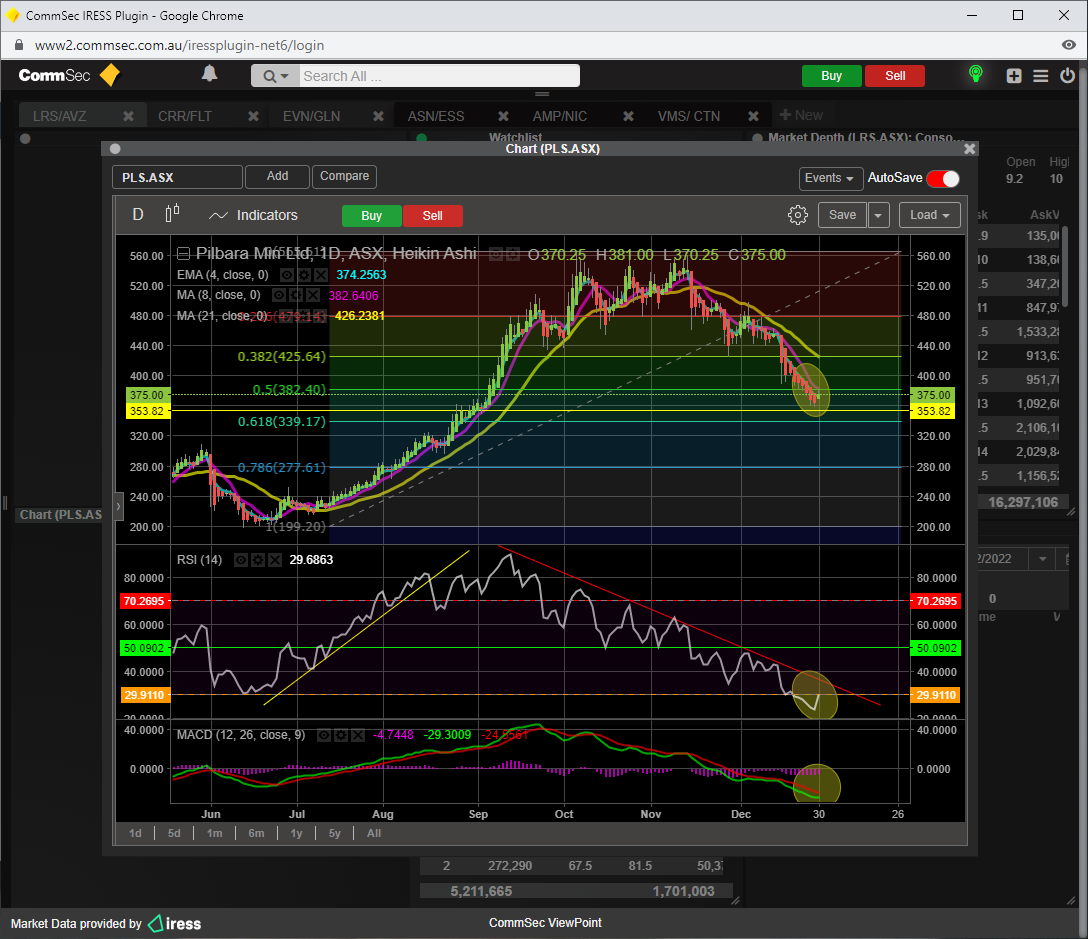Click Buy in the chart toolbar

371,216
